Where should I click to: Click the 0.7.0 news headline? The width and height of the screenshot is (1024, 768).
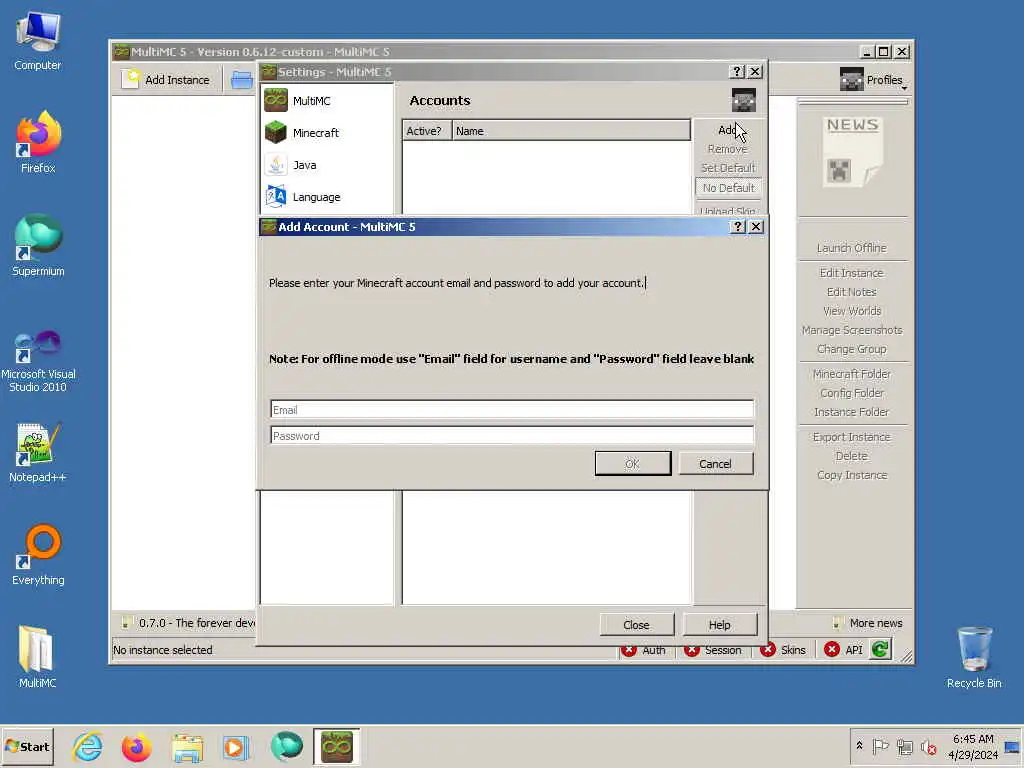[x=196, y=623]
